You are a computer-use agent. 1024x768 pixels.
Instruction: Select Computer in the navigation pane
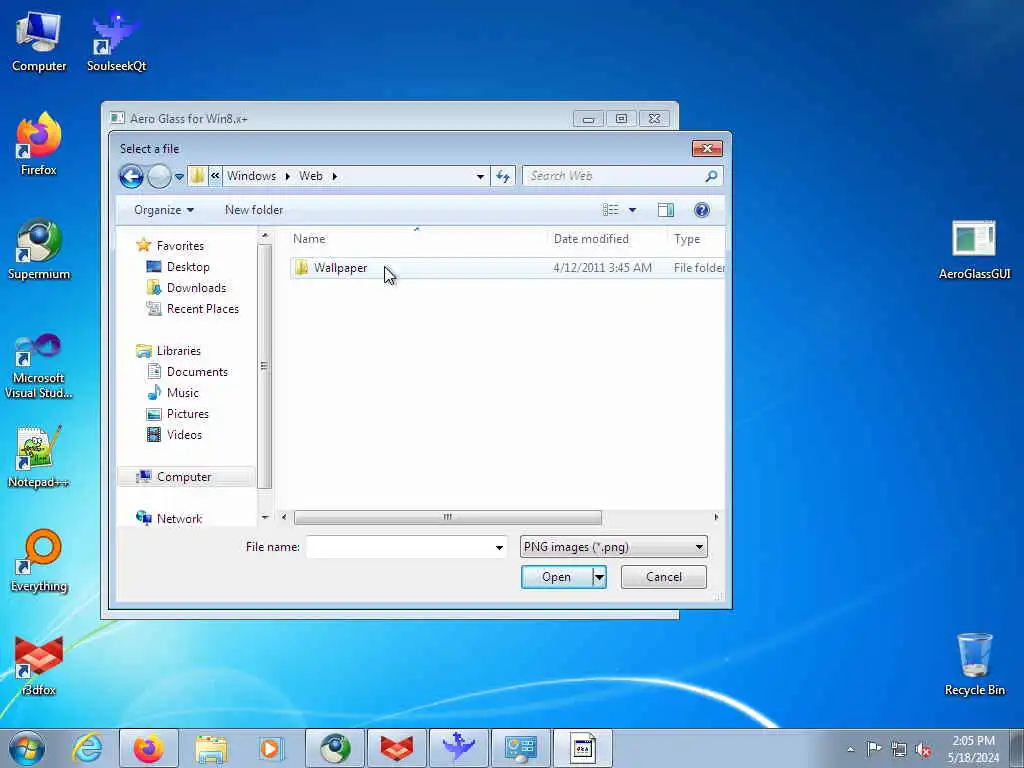[x=185, y=477]
